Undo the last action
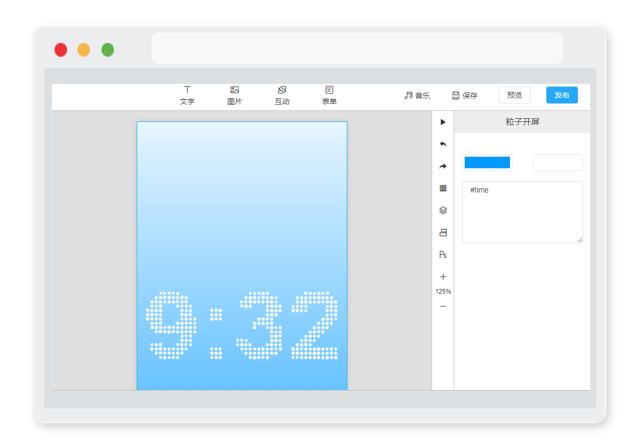Viewport: 640px width, 440px height. click(443, 144)
